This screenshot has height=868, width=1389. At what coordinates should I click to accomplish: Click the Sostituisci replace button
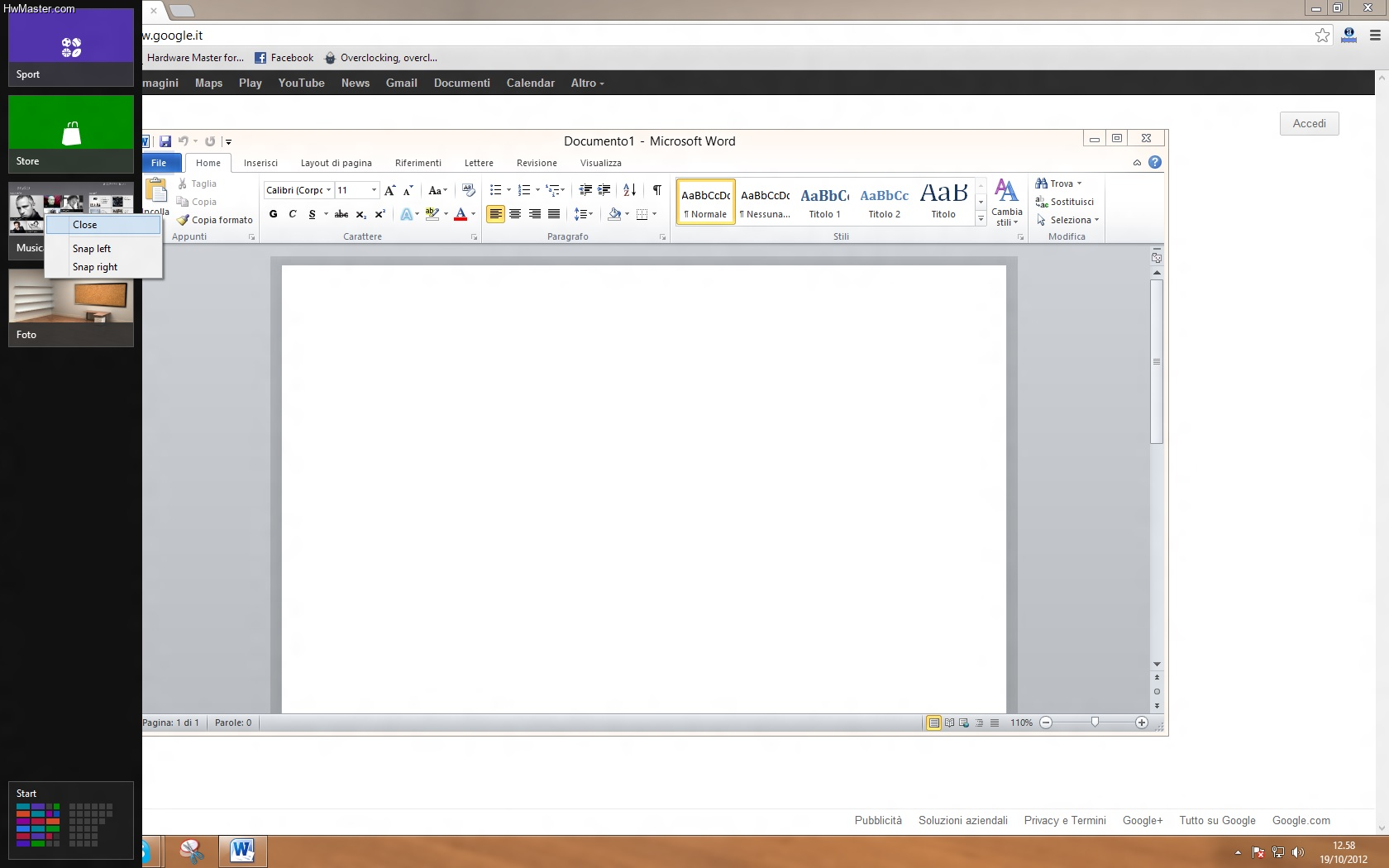(1065, 202)
